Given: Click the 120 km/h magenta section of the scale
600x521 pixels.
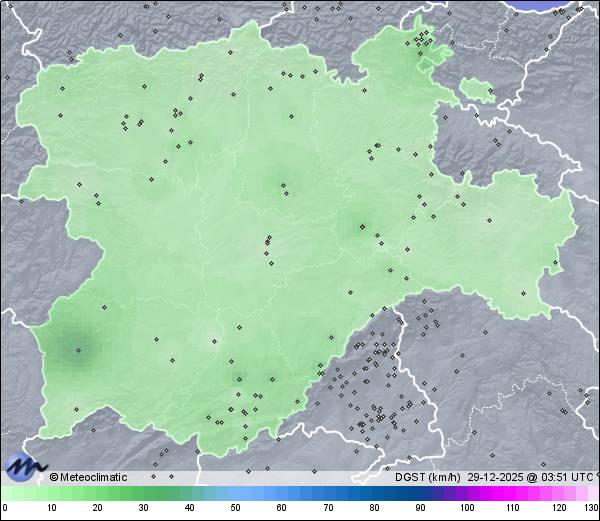Looking at the screenshot, I should [558, 493].
